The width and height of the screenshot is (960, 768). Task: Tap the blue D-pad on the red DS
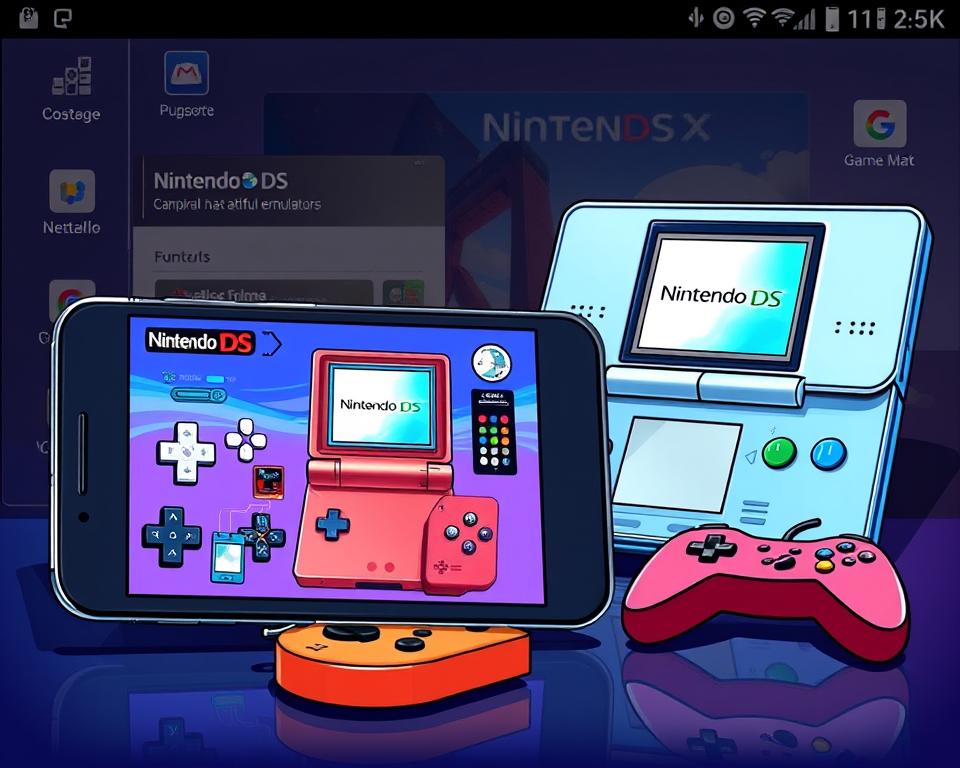(x=332, y=525)
